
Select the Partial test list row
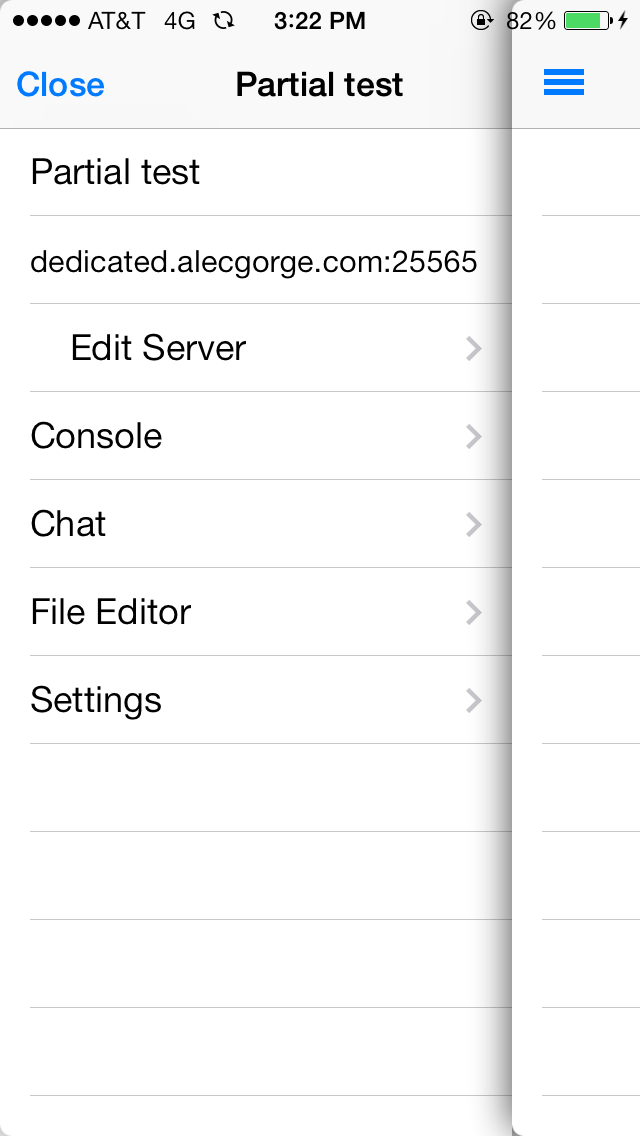pos(115,172)
